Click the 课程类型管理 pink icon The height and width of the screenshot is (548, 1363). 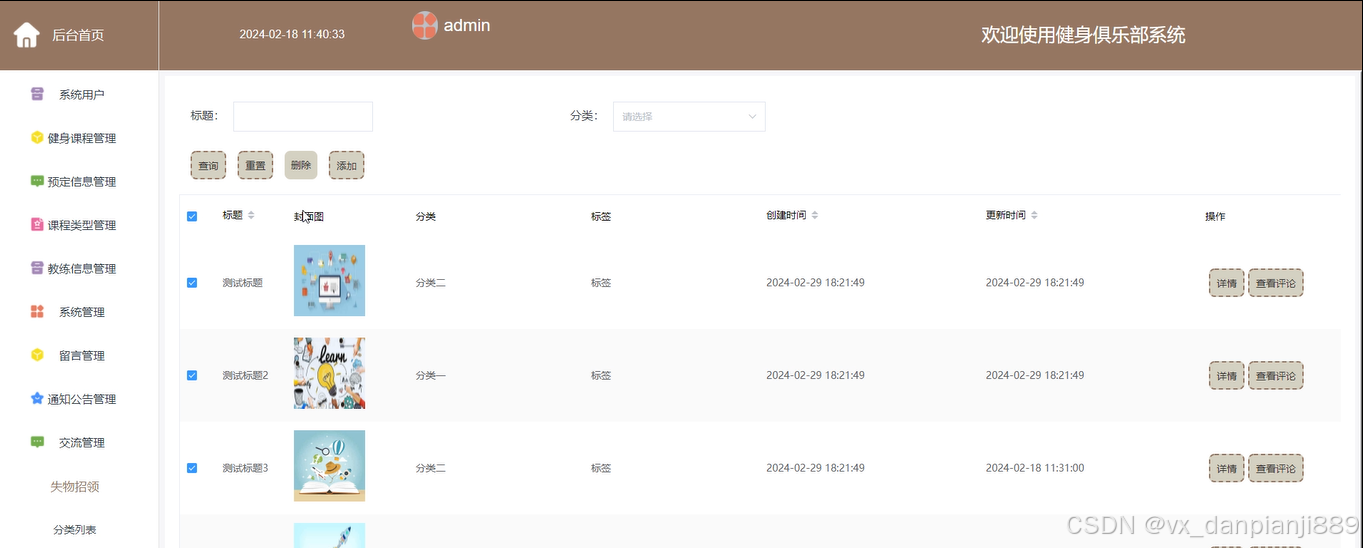[37, 225]
